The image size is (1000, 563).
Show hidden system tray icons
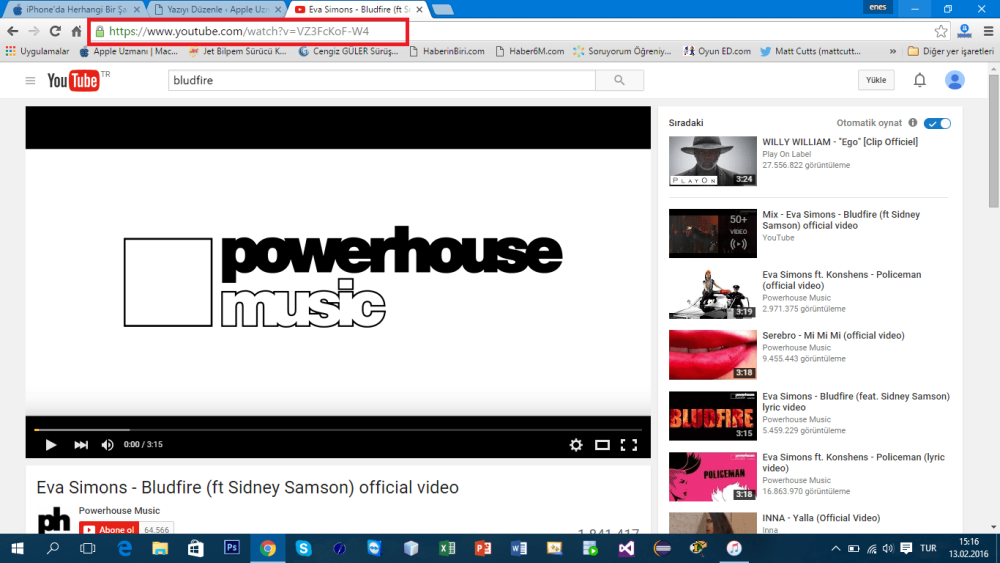point(835,548)
